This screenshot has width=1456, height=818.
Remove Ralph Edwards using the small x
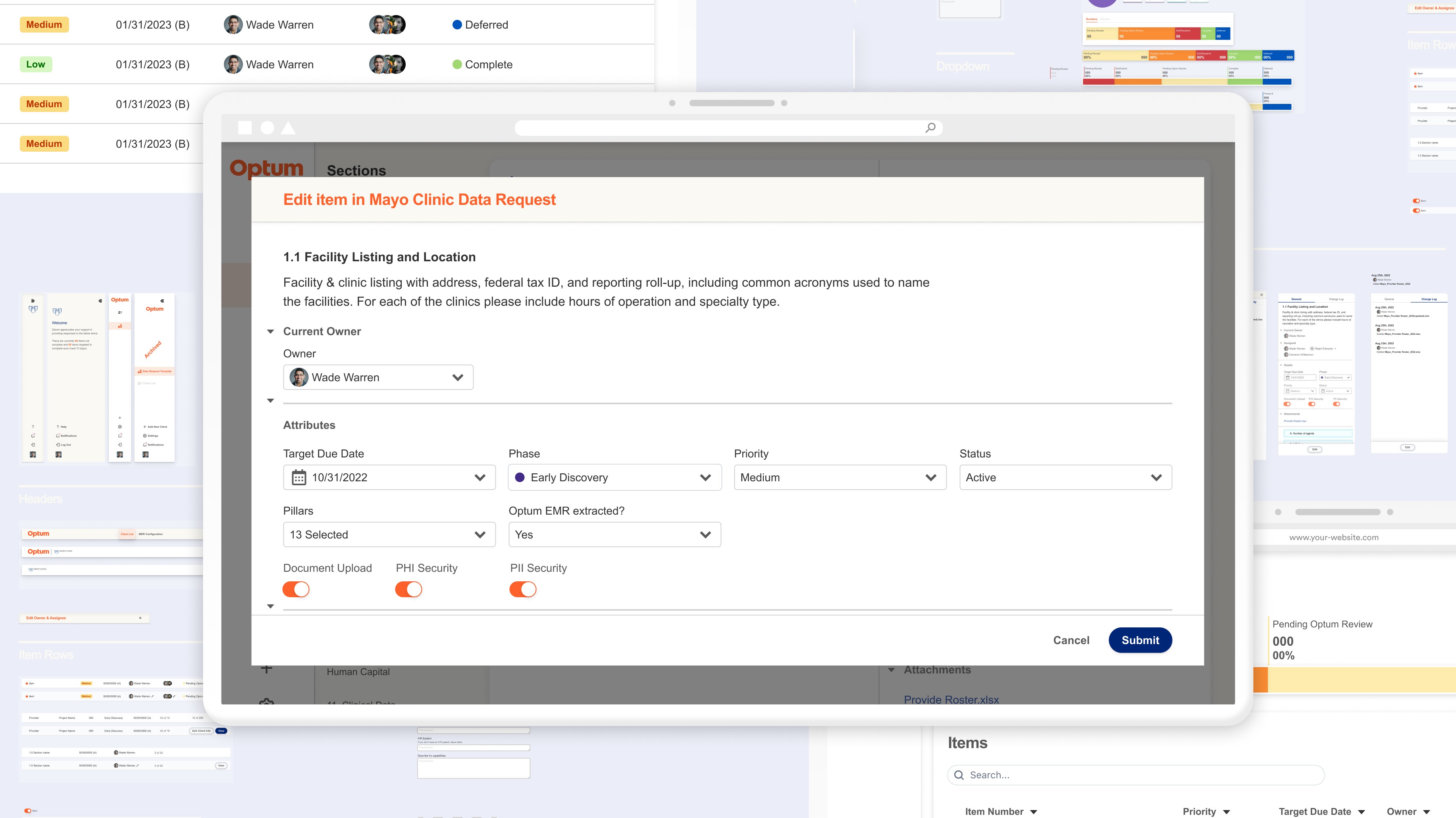pyautogui.click(x=1335, y=349)
